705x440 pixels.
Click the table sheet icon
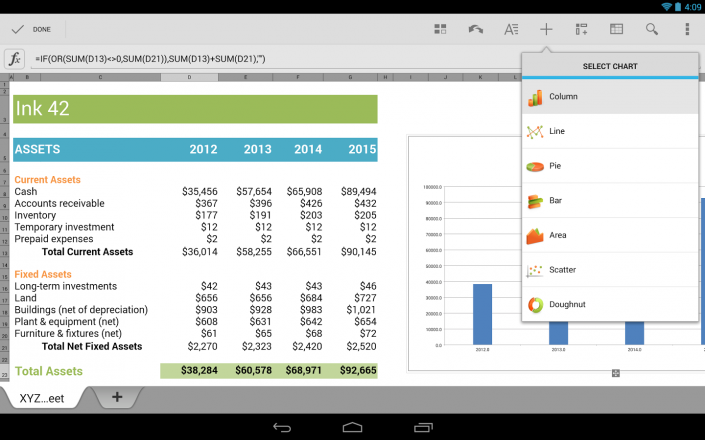(x=616, y=30)
